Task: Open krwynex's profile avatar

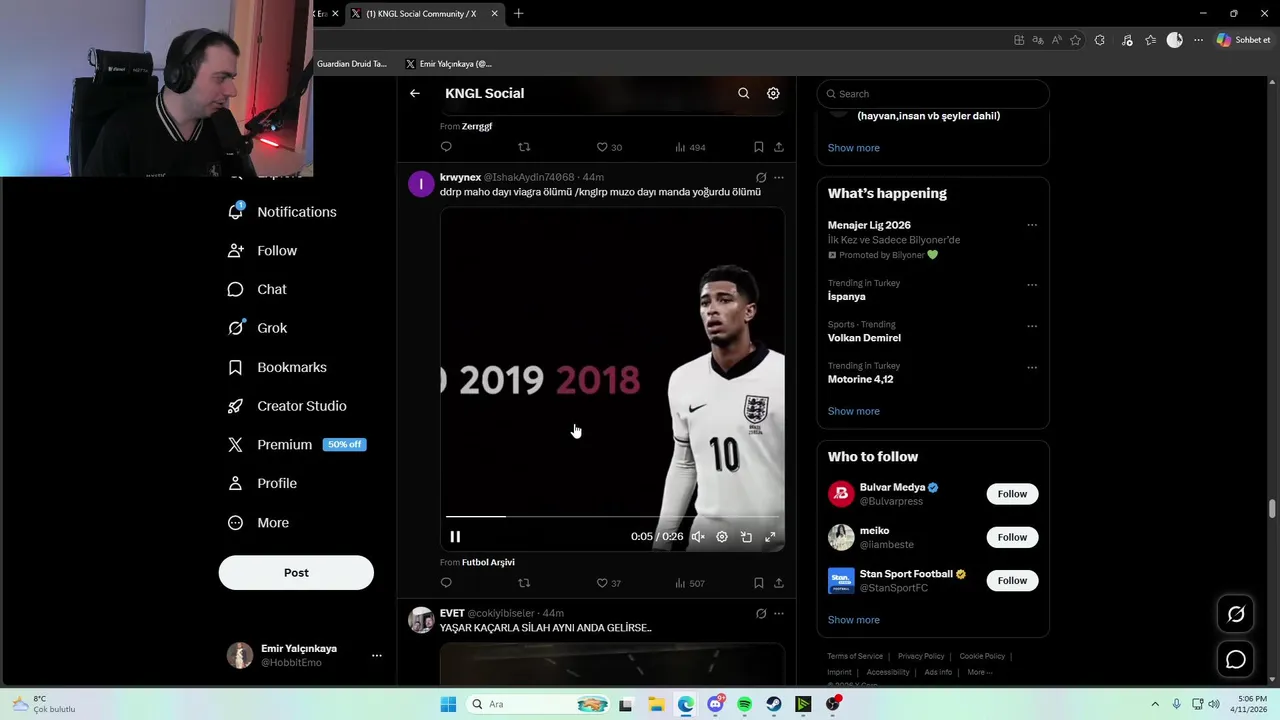Action: [x=421, y=184]
